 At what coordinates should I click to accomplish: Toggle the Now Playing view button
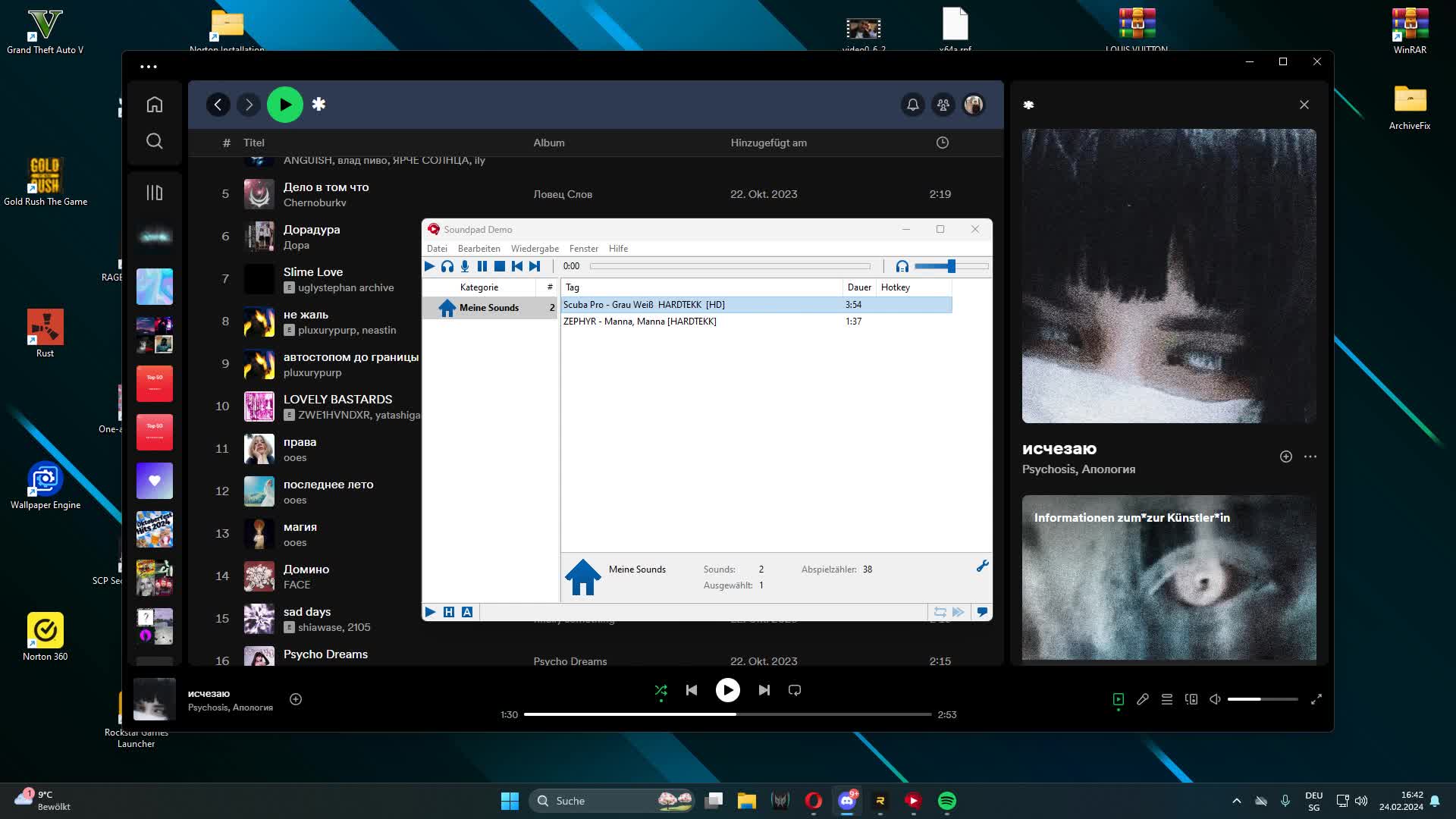click(1119, 699)
